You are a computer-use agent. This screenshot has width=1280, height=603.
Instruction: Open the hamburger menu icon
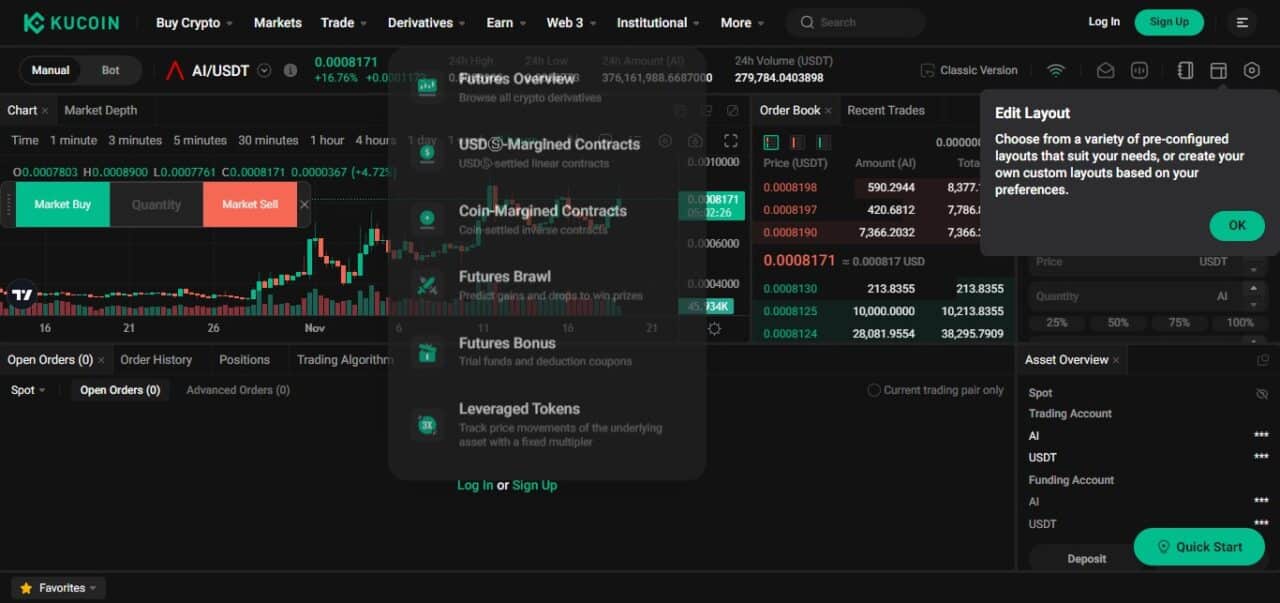coord(1242,22)
